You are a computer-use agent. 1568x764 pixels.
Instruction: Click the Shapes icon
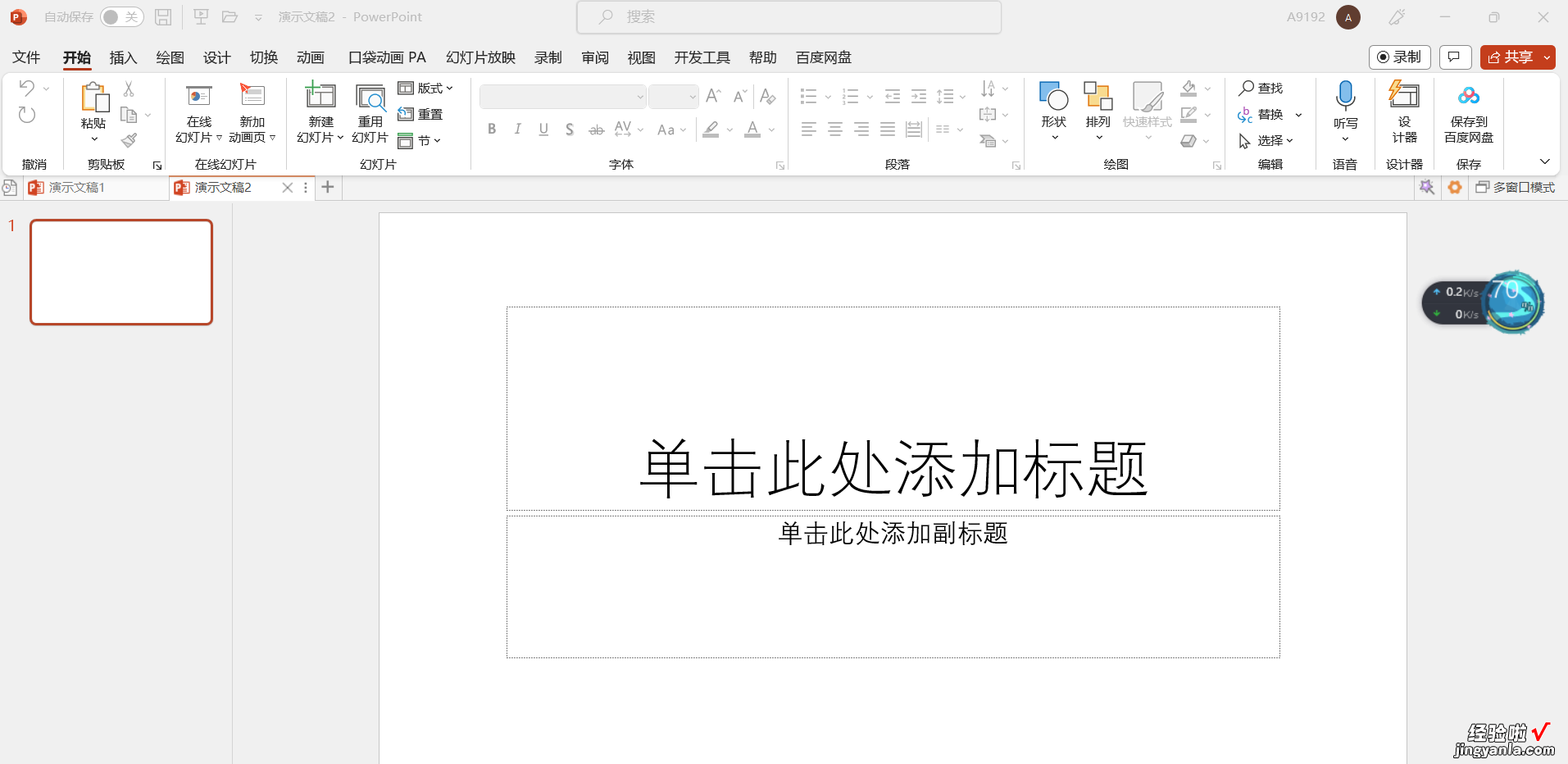pos(1053,97)
